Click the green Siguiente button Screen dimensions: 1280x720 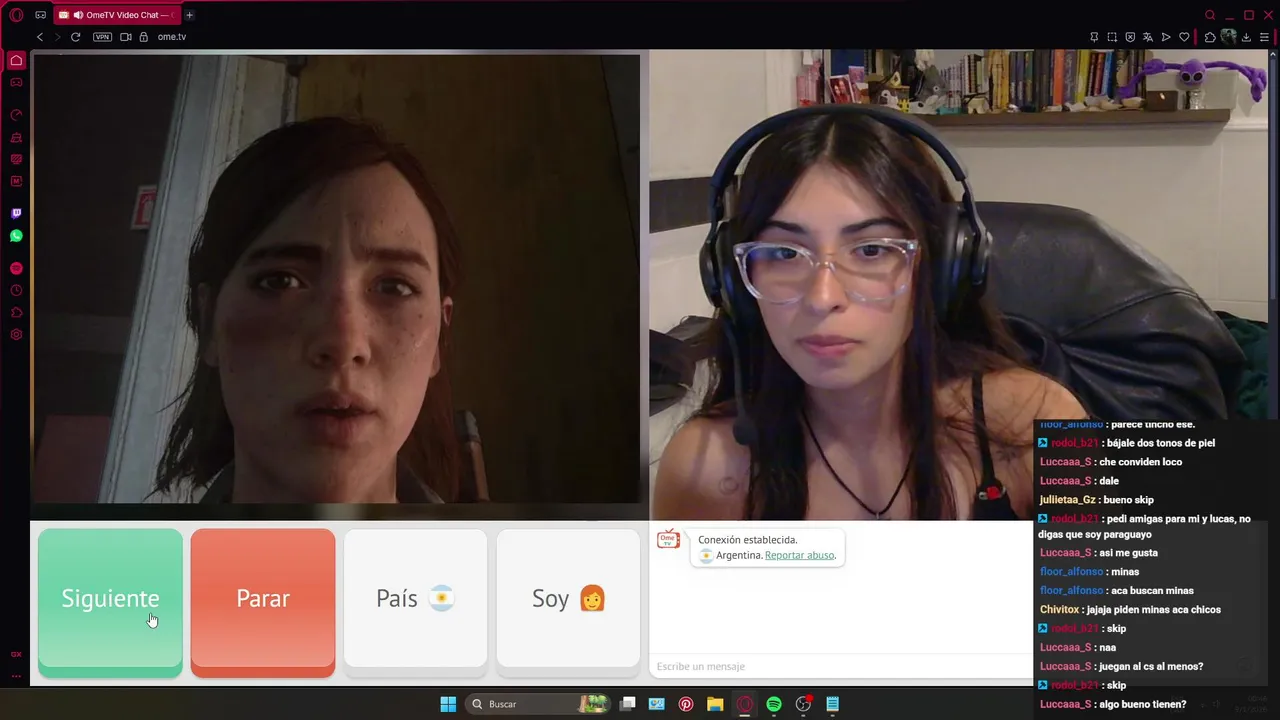[x=110, y=602]
